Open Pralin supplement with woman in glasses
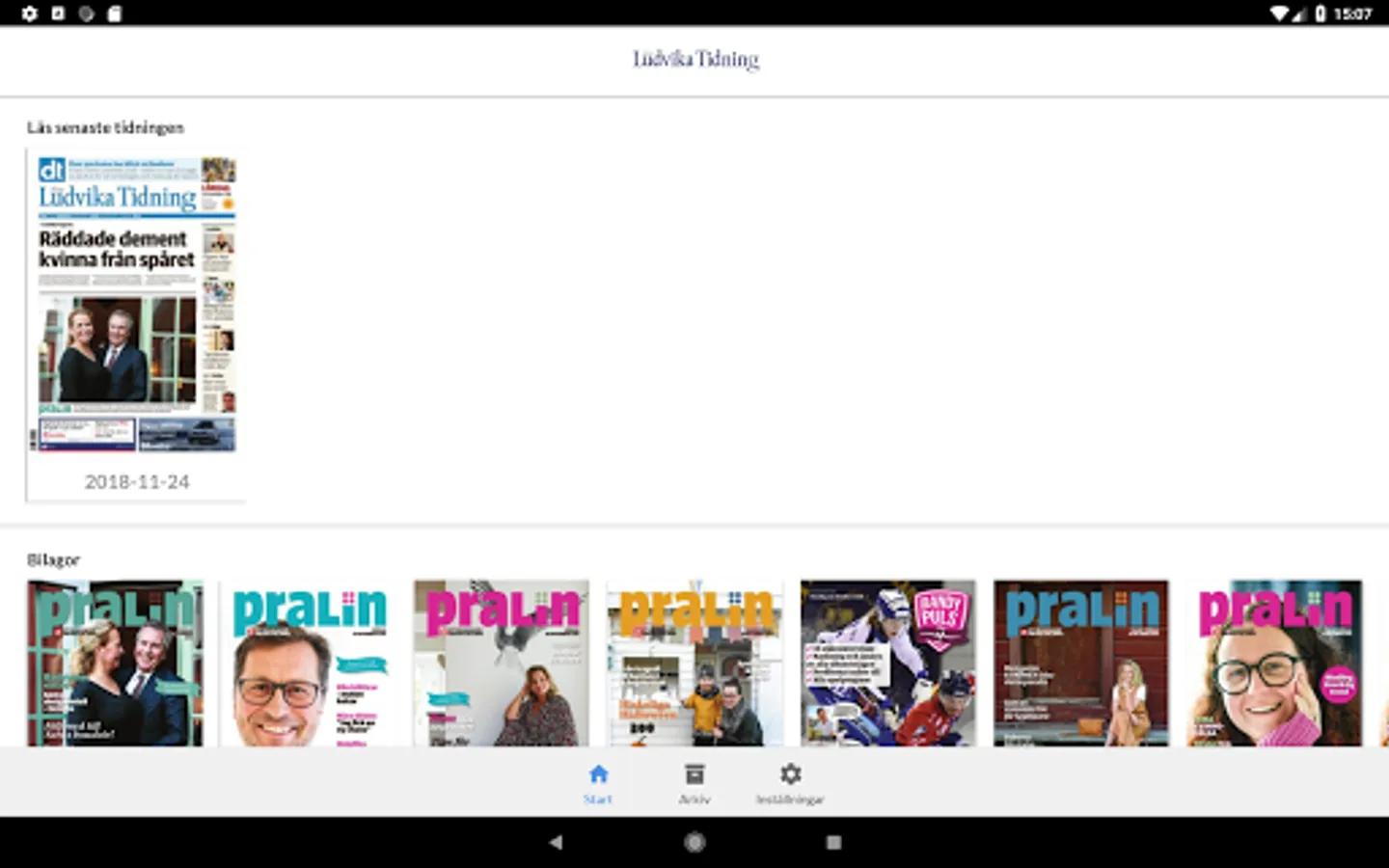The width and height of the screenshot is (1389, 868). [x=1274, y=663]
